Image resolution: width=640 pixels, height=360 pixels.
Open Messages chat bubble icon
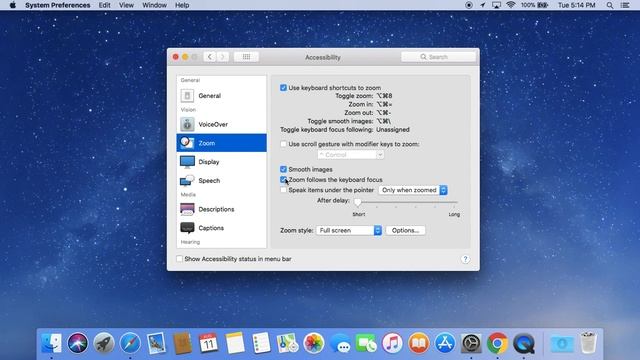340,343
